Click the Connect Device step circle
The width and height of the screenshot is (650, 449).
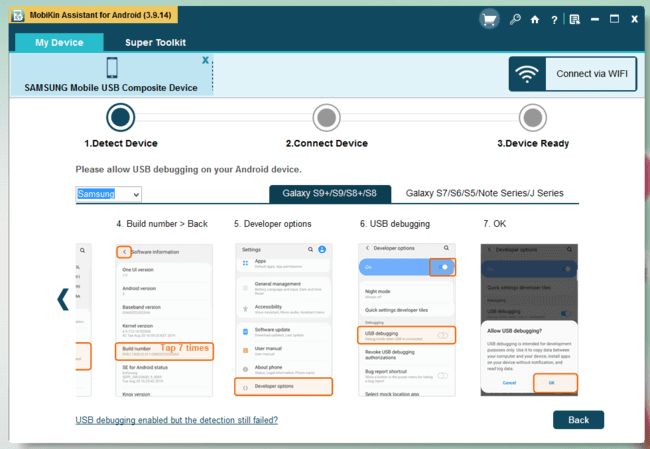click(327, 118)
